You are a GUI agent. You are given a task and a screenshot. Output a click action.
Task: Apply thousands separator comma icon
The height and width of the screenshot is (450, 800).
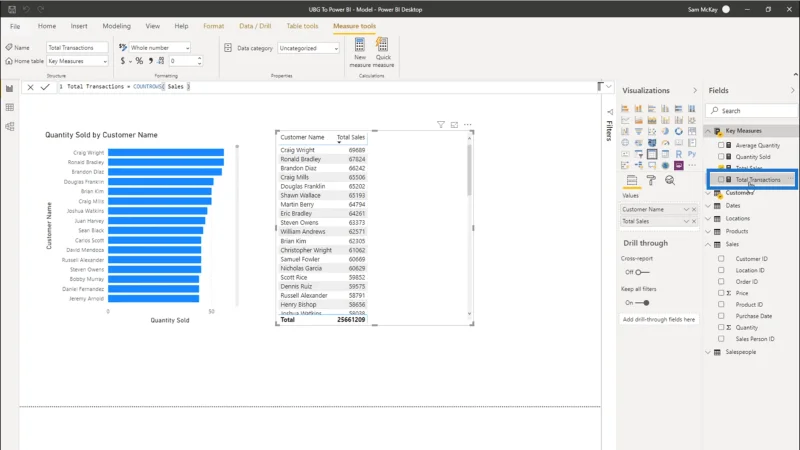[151, 61]
